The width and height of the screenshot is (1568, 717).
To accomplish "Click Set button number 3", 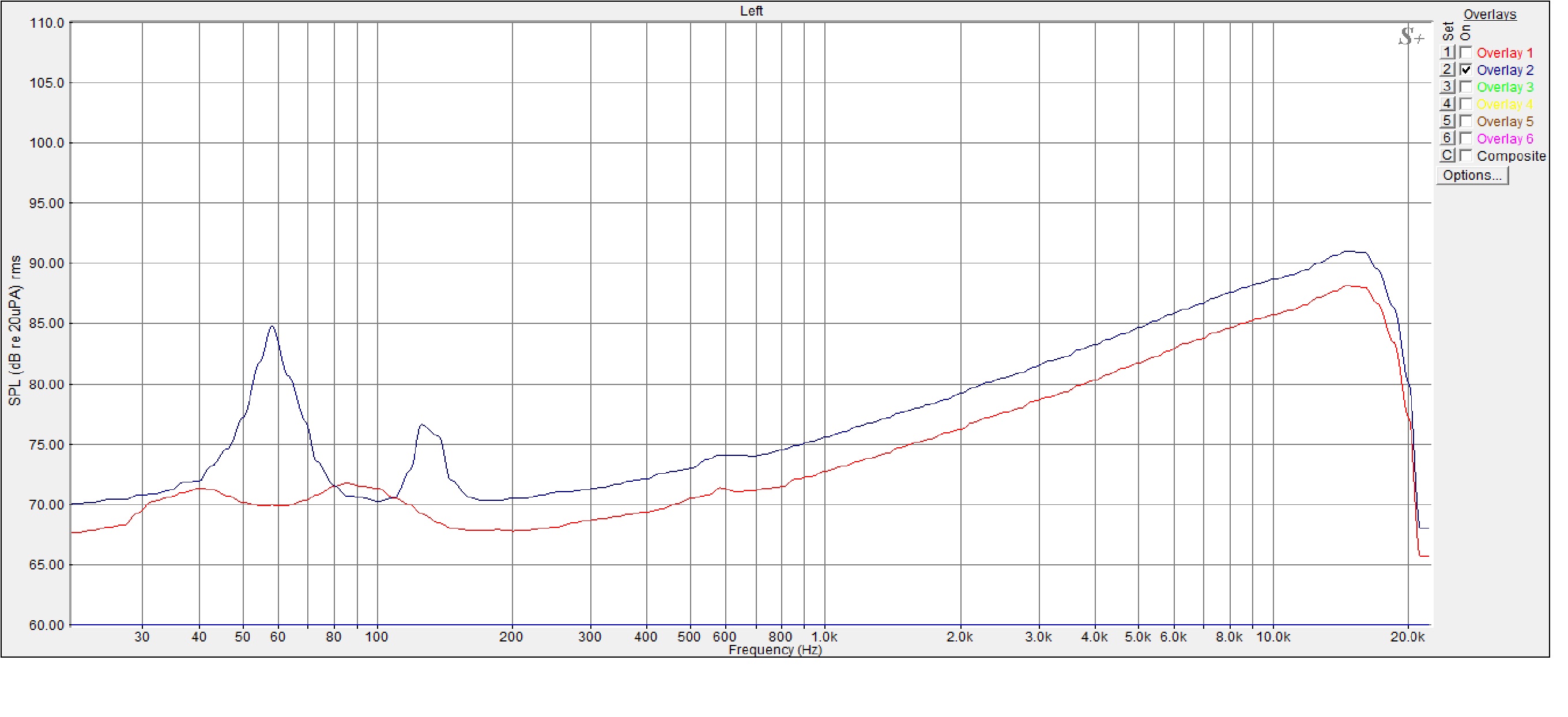I will point(1447,86).
